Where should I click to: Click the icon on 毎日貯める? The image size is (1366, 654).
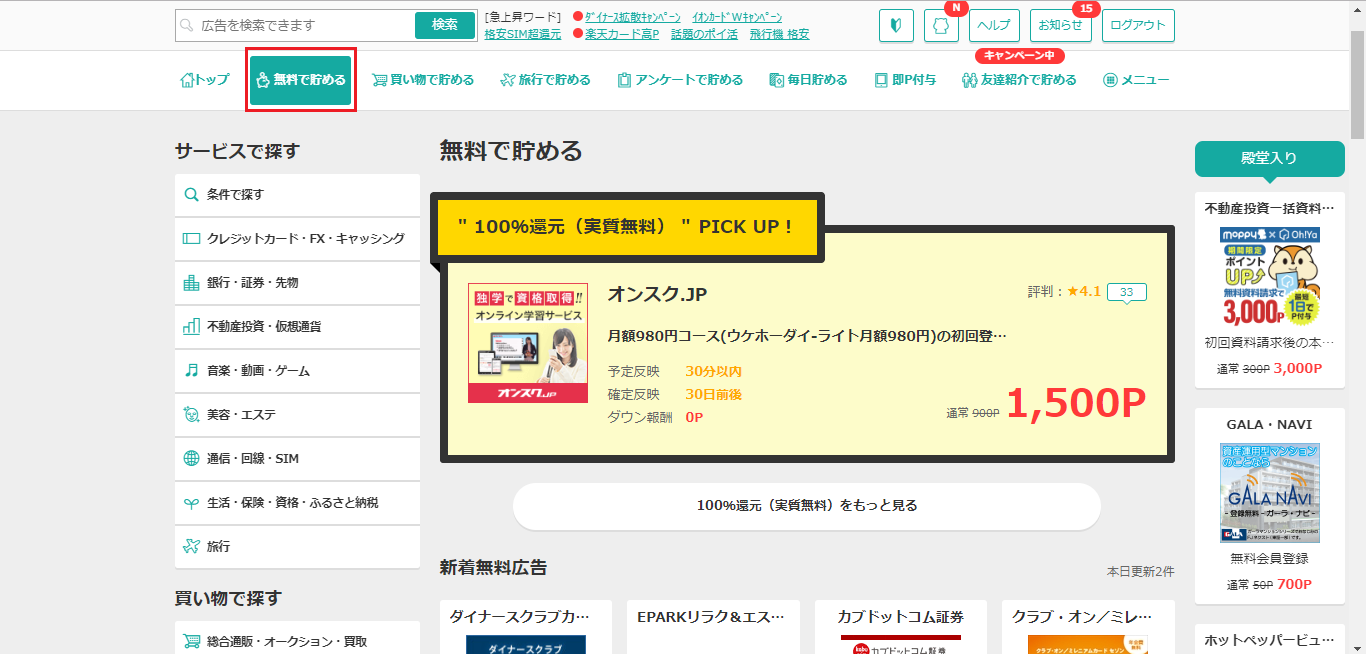click(x=776, y=80)
